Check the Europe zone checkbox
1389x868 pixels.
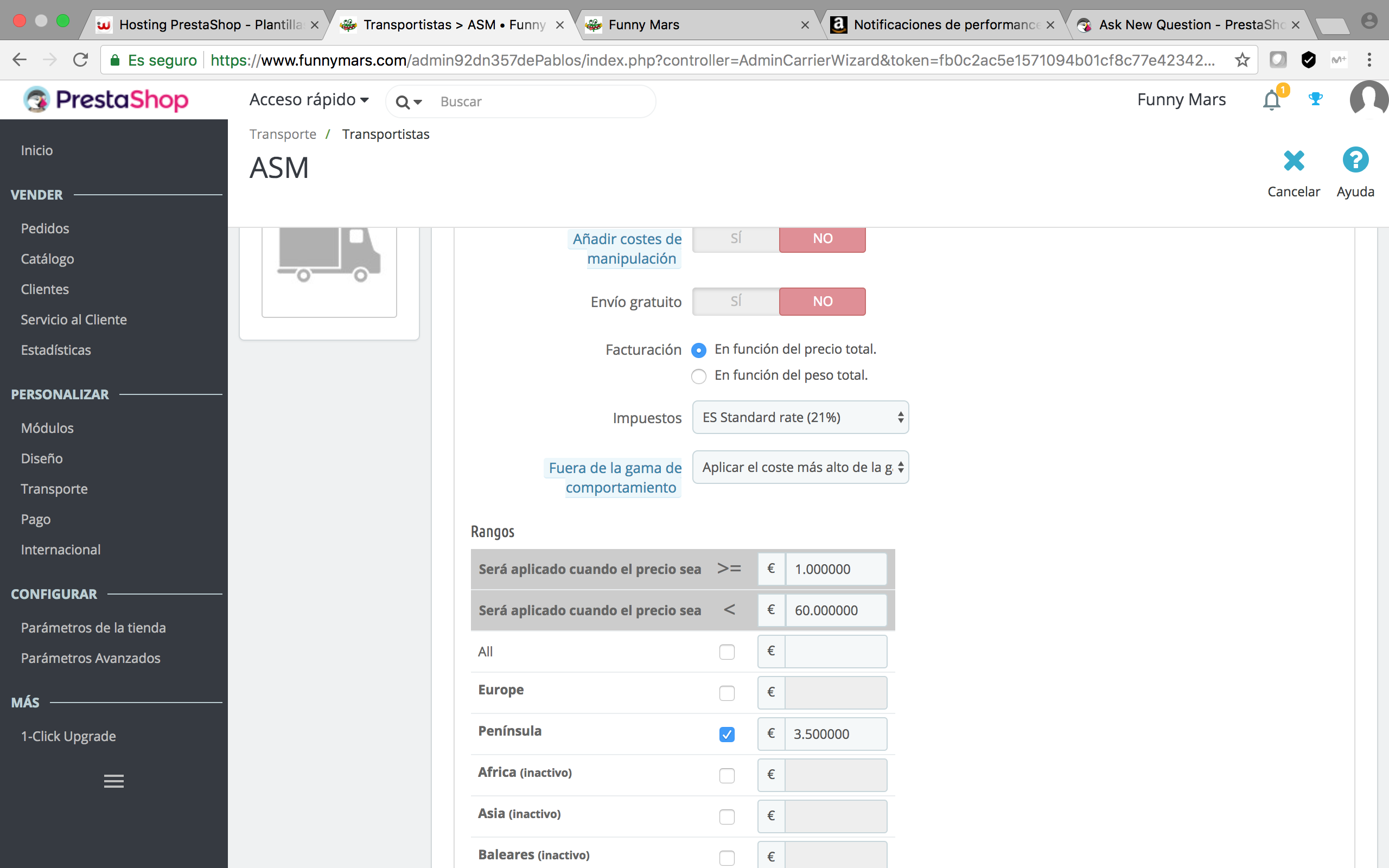(727, 693)
